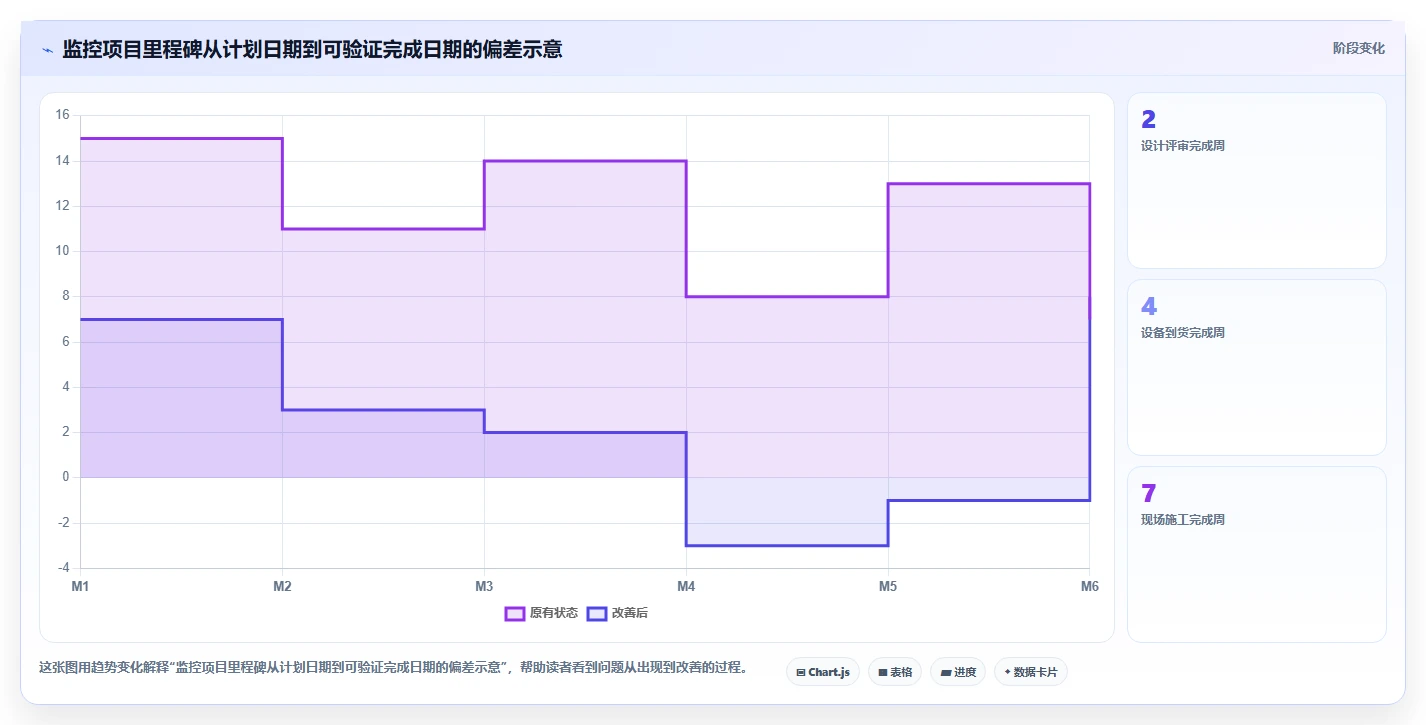Click the 原有状态 legend label
1426x725 pixels.
(x=554, y=613)
